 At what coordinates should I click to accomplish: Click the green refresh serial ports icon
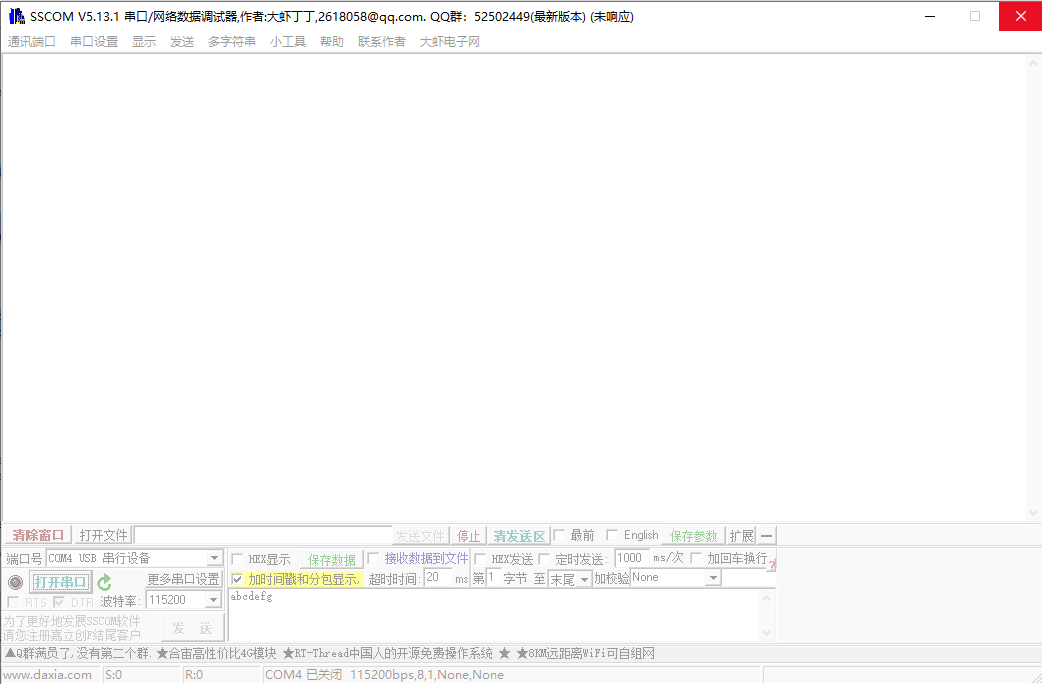click(103, 582)
